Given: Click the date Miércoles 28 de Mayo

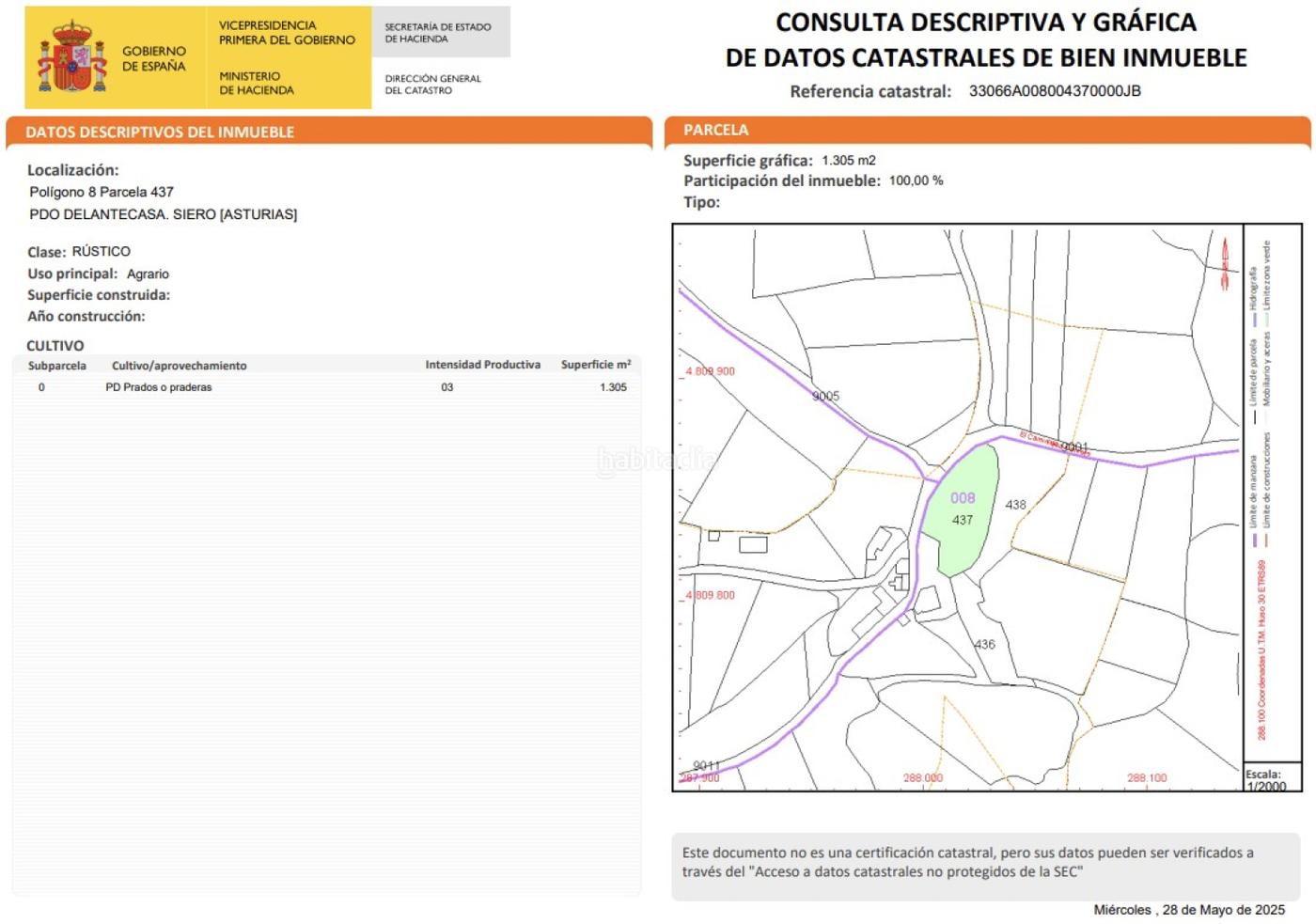Looking at the screenshot, I should point(1188,910).
